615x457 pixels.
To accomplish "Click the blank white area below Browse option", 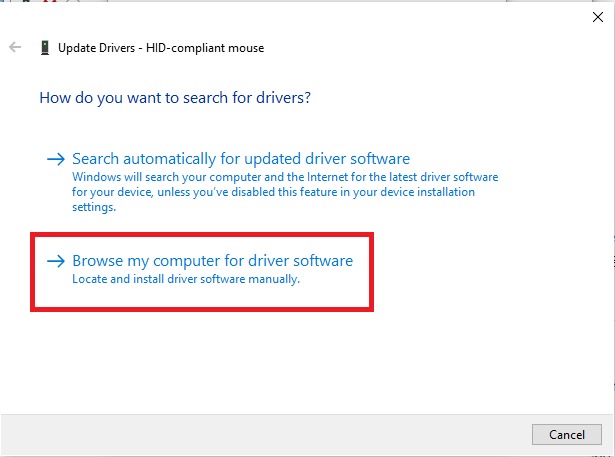I will (300, 360).
